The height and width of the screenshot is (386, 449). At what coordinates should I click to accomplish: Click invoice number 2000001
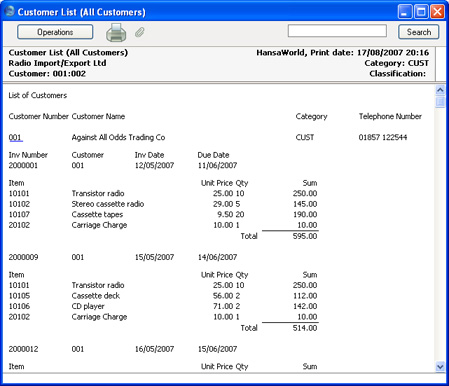pyautogui.click(x=23, y=165)
